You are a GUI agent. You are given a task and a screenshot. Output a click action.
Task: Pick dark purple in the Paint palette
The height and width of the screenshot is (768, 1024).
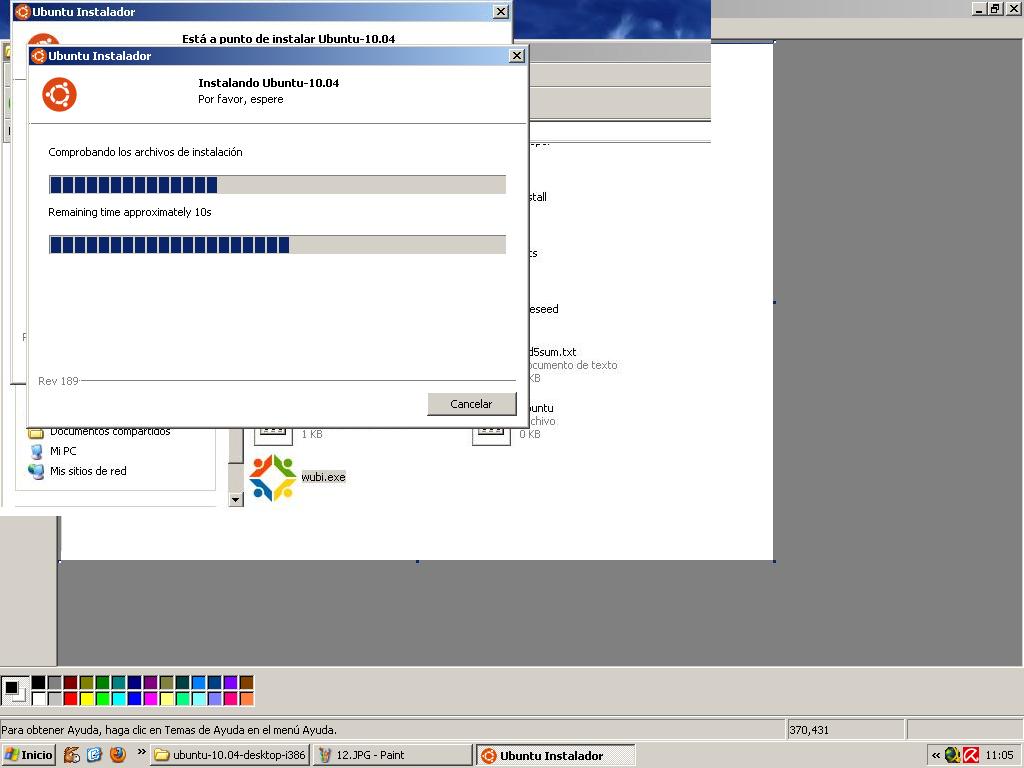click(150, 682)
